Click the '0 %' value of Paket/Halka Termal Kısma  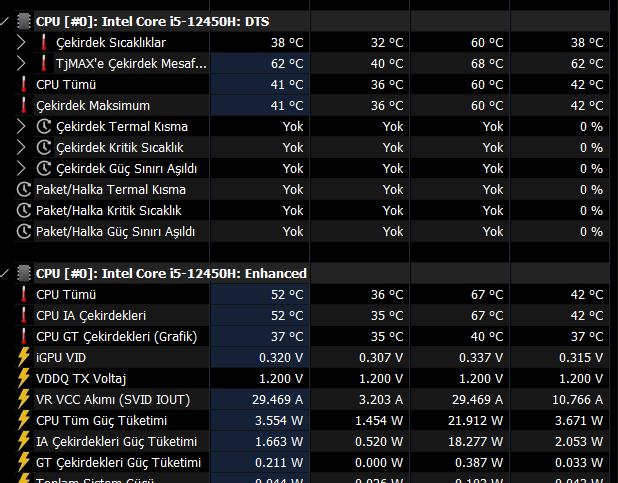click(591, 190)
